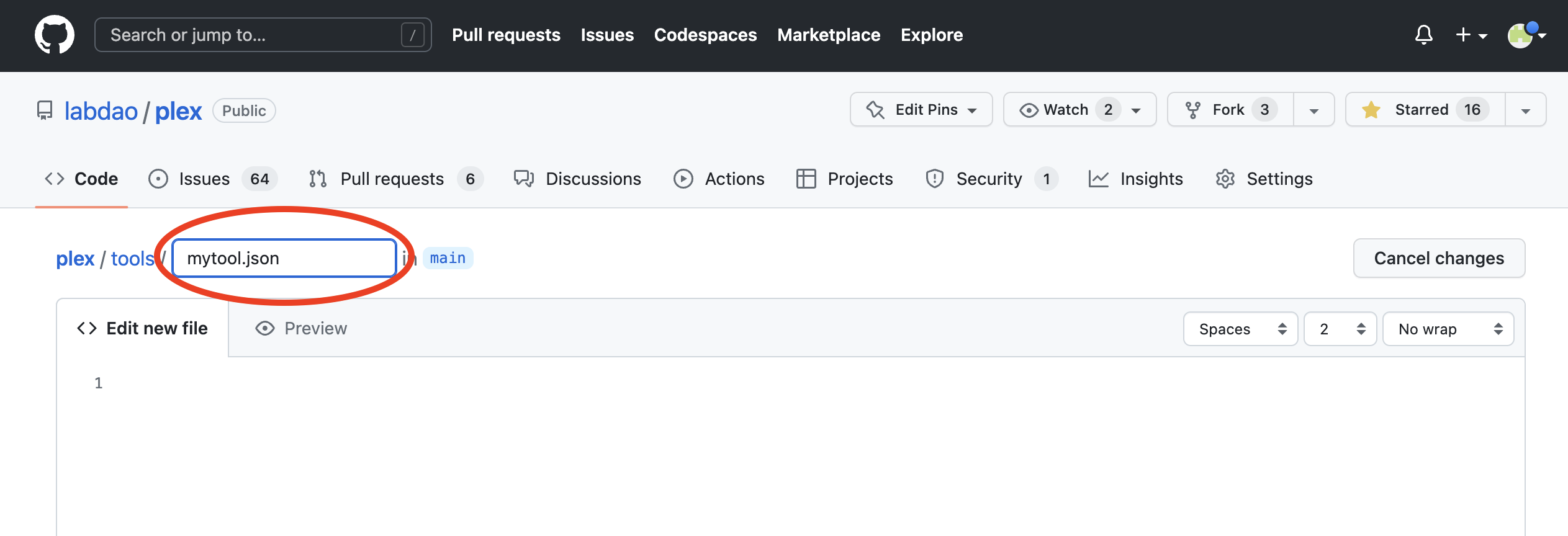The height and width of the screenshot is (536, 1568).
Task: Click Cancel changes button
Action: pos(1439,258)
